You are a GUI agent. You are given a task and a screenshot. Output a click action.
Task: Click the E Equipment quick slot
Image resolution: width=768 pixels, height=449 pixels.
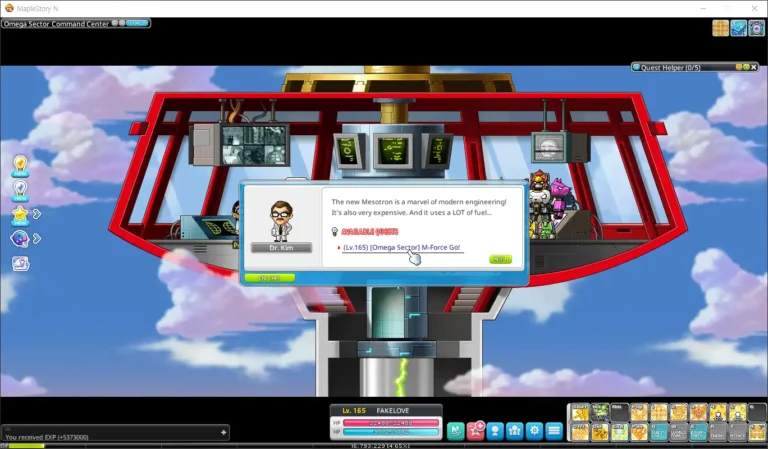[x=698, y=432]
